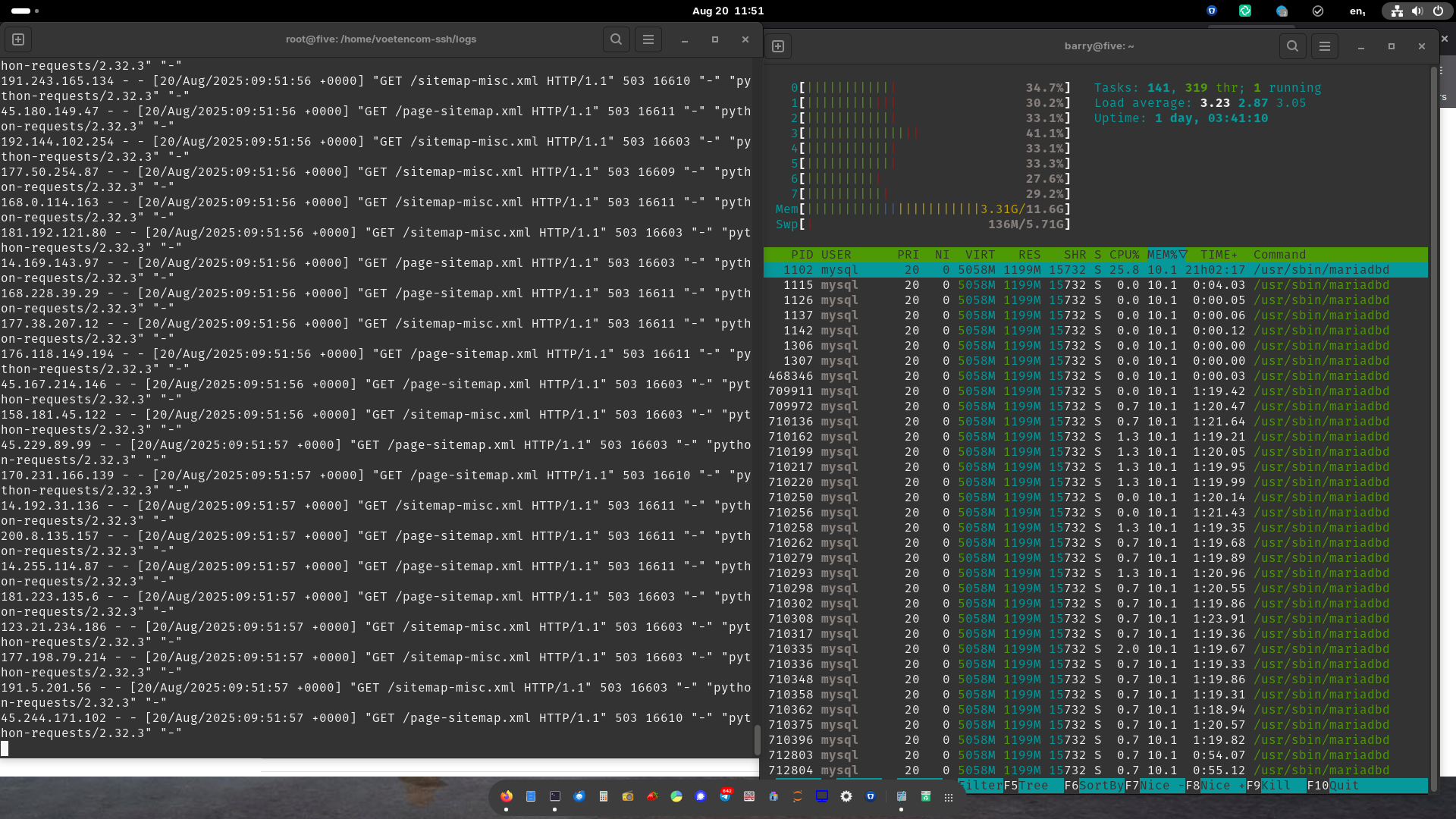This screenshot has width=1456, height=819.
Task: Launch Firefox from the dock
Action: click(507, 796)
